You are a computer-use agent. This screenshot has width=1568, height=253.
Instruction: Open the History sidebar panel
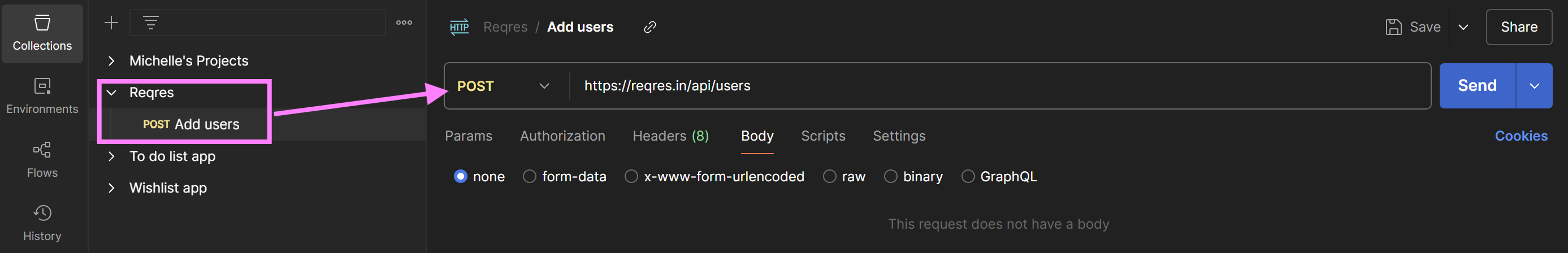point(42,223)
